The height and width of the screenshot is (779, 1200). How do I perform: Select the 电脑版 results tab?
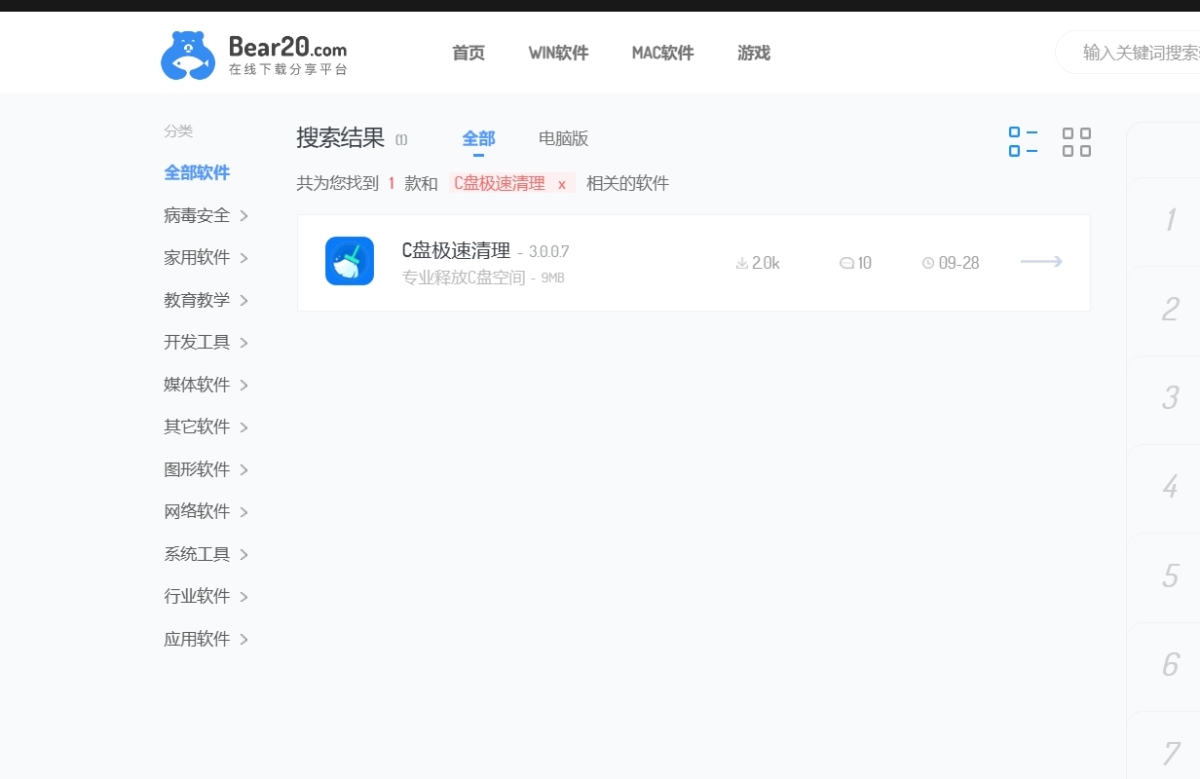[x=563, y=139]
